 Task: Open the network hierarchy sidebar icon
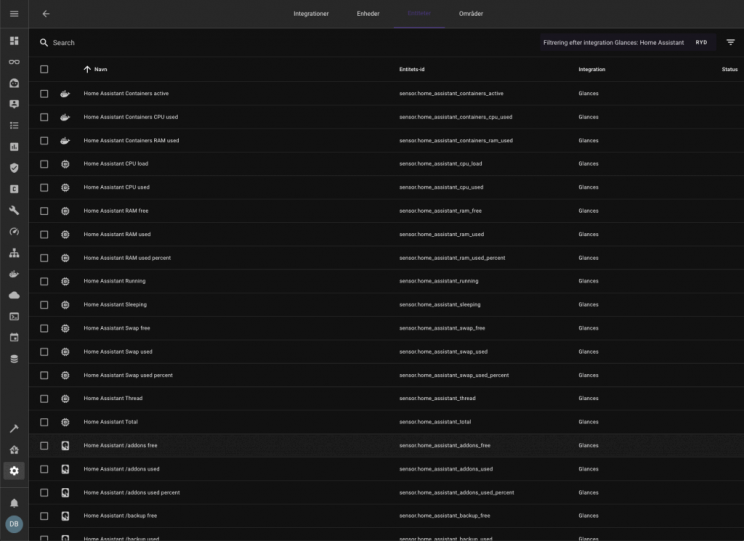14,252
